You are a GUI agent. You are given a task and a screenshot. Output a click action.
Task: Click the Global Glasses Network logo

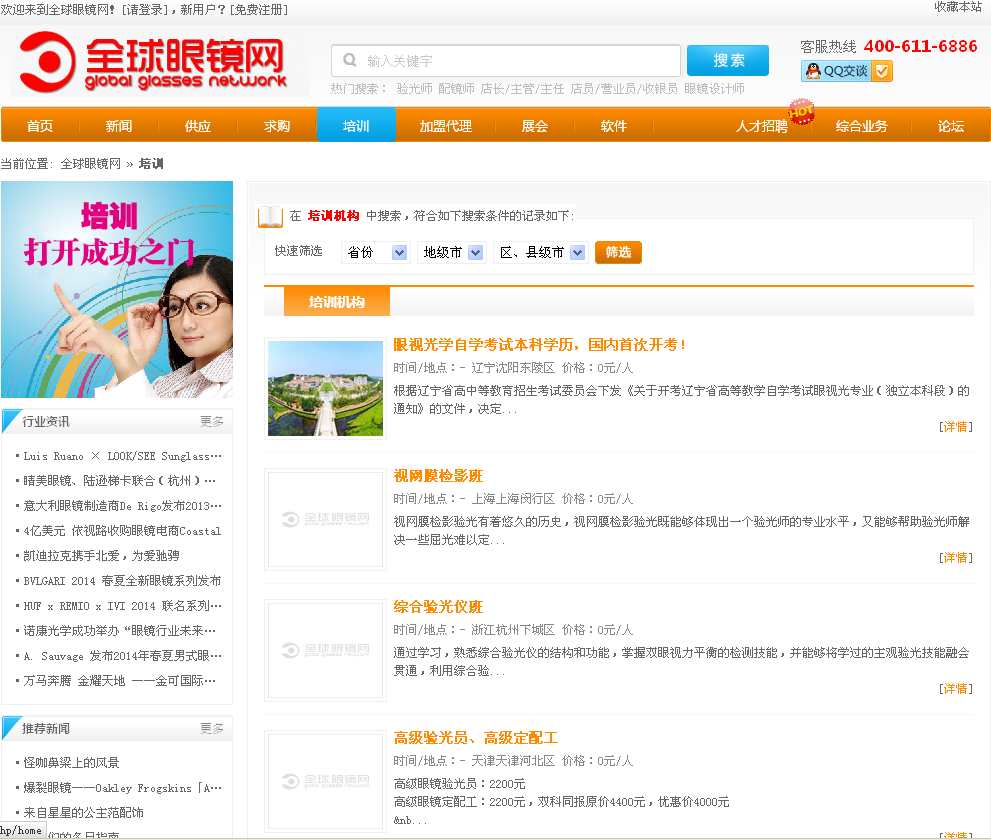155,63
